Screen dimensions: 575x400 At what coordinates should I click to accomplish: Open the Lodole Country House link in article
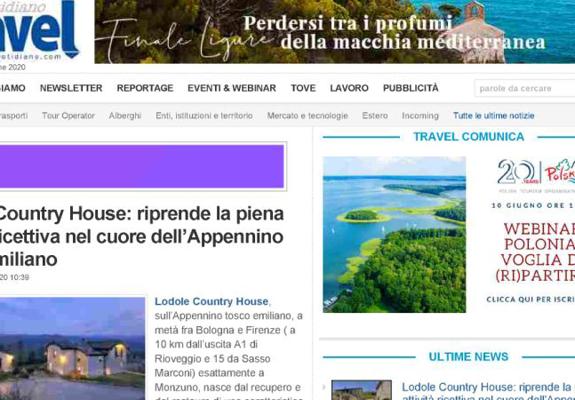(211, 301)
